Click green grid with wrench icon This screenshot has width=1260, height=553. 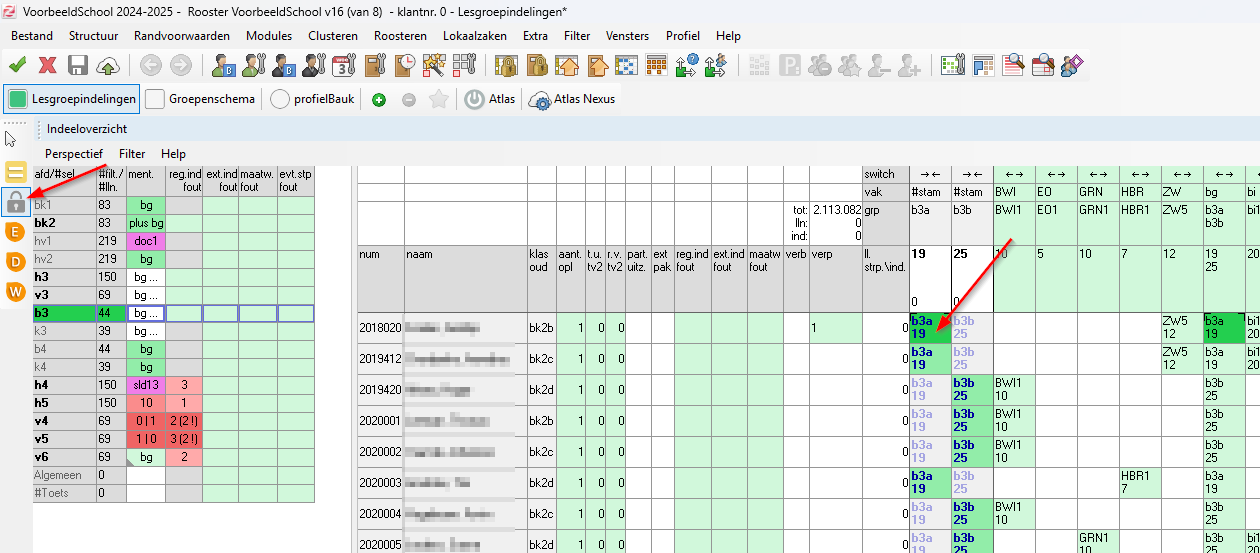953,66
